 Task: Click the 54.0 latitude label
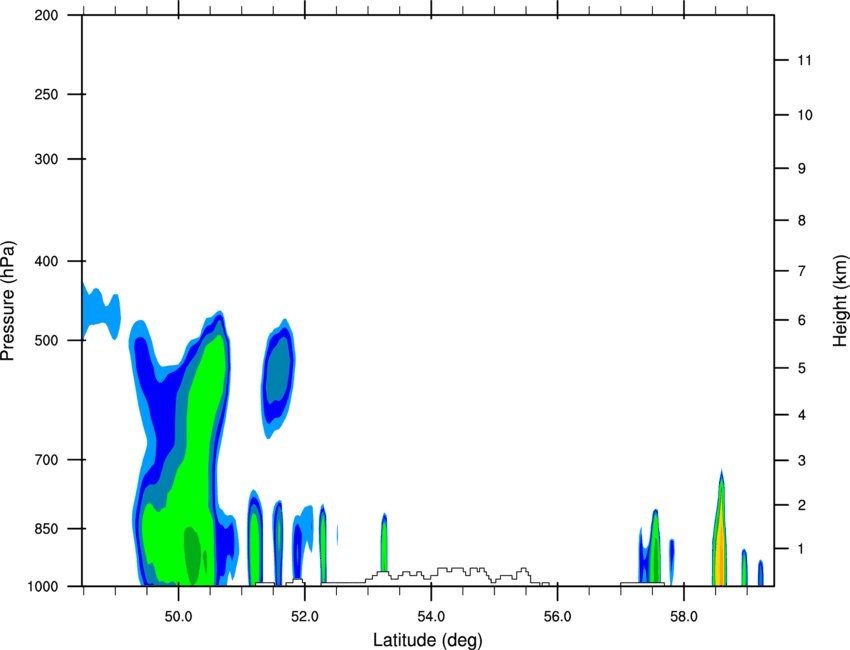(431, 617)
